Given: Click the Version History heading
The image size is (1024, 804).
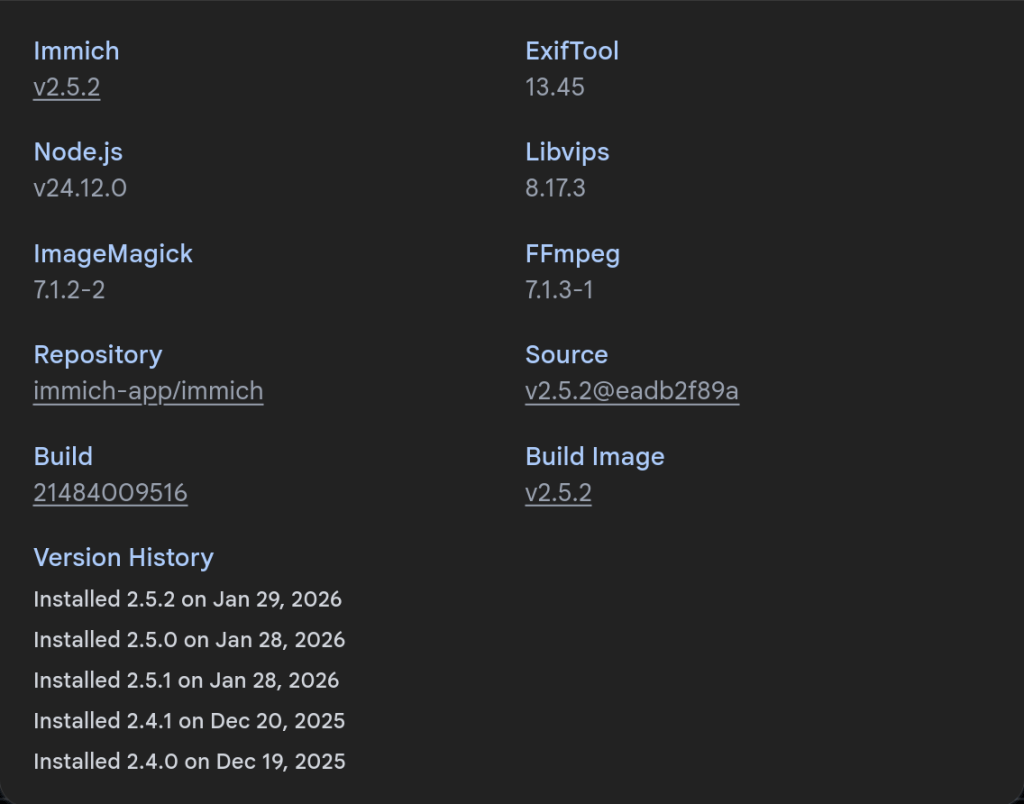Looking at the screenshot, I should tap(123, 558).
